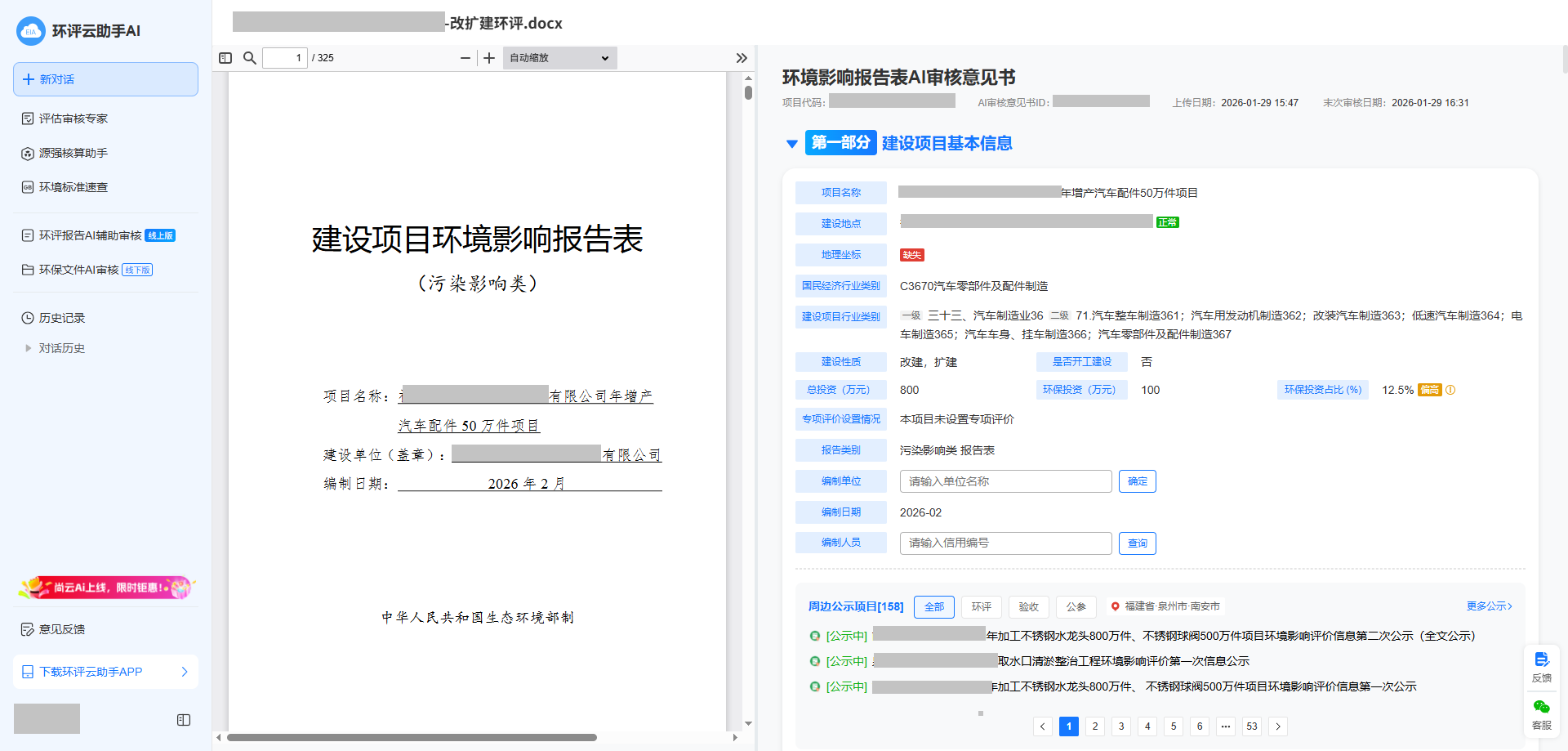Open the auto zoom dropdown

[x=559, y=58]
